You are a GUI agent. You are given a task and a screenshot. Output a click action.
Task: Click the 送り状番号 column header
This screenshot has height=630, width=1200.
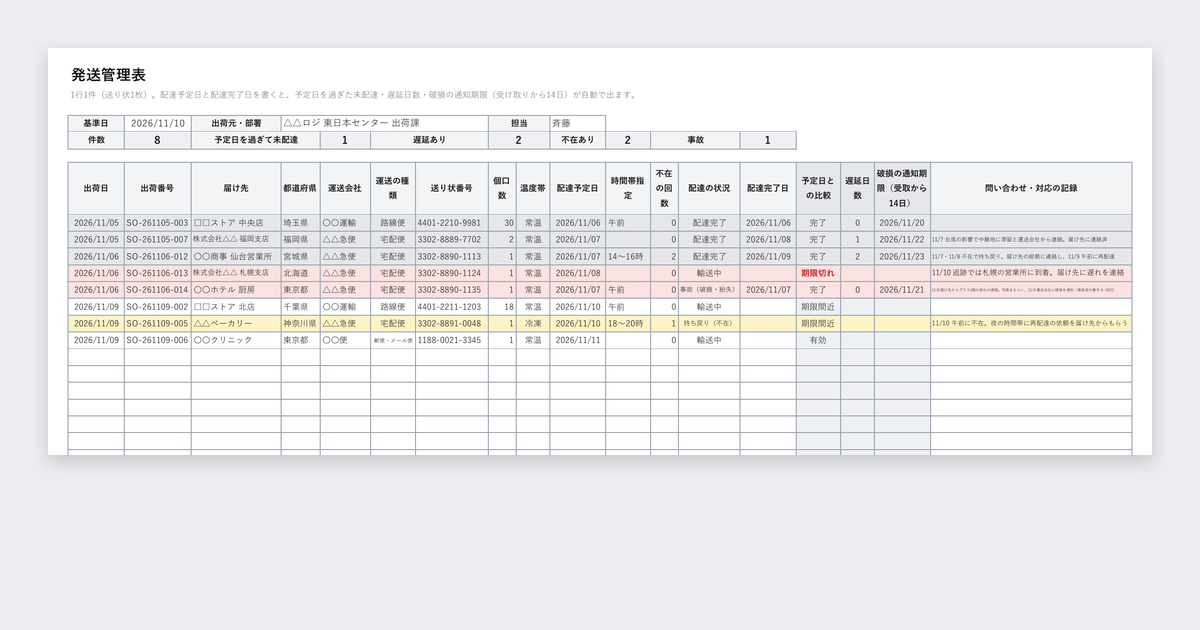pyautogui.click(x=451, y=188)
